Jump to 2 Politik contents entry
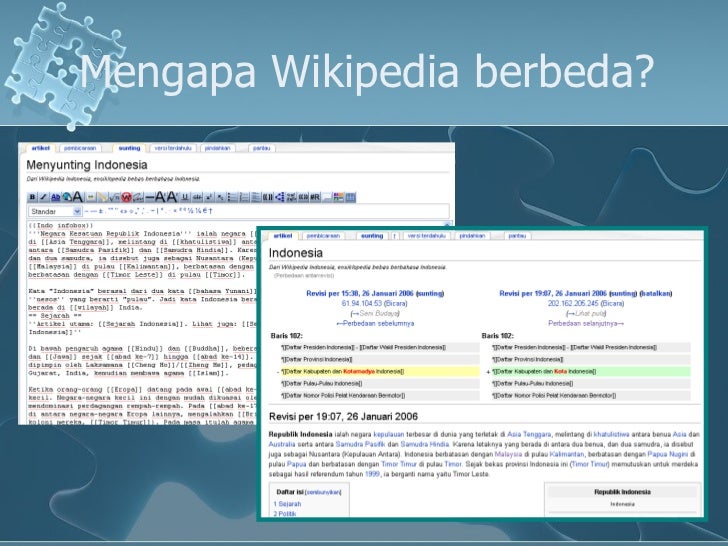Viewport: 728px width, 546px height. click(x=285, y=514)
